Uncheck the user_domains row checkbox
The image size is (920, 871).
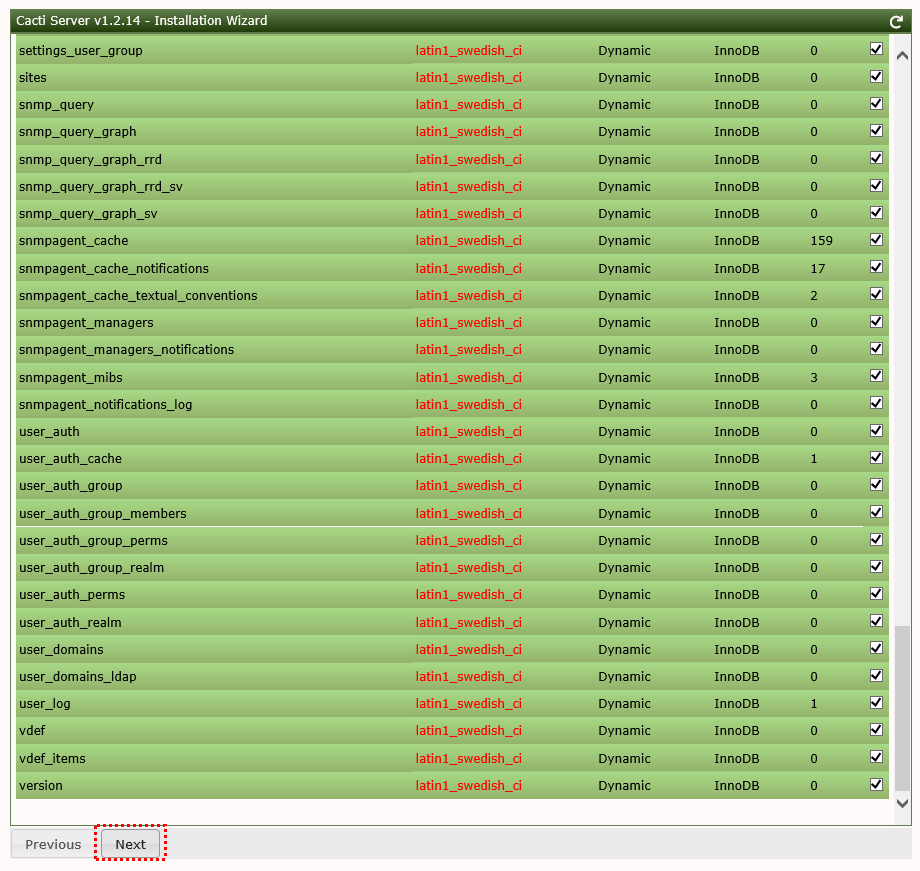coord(876,648)
